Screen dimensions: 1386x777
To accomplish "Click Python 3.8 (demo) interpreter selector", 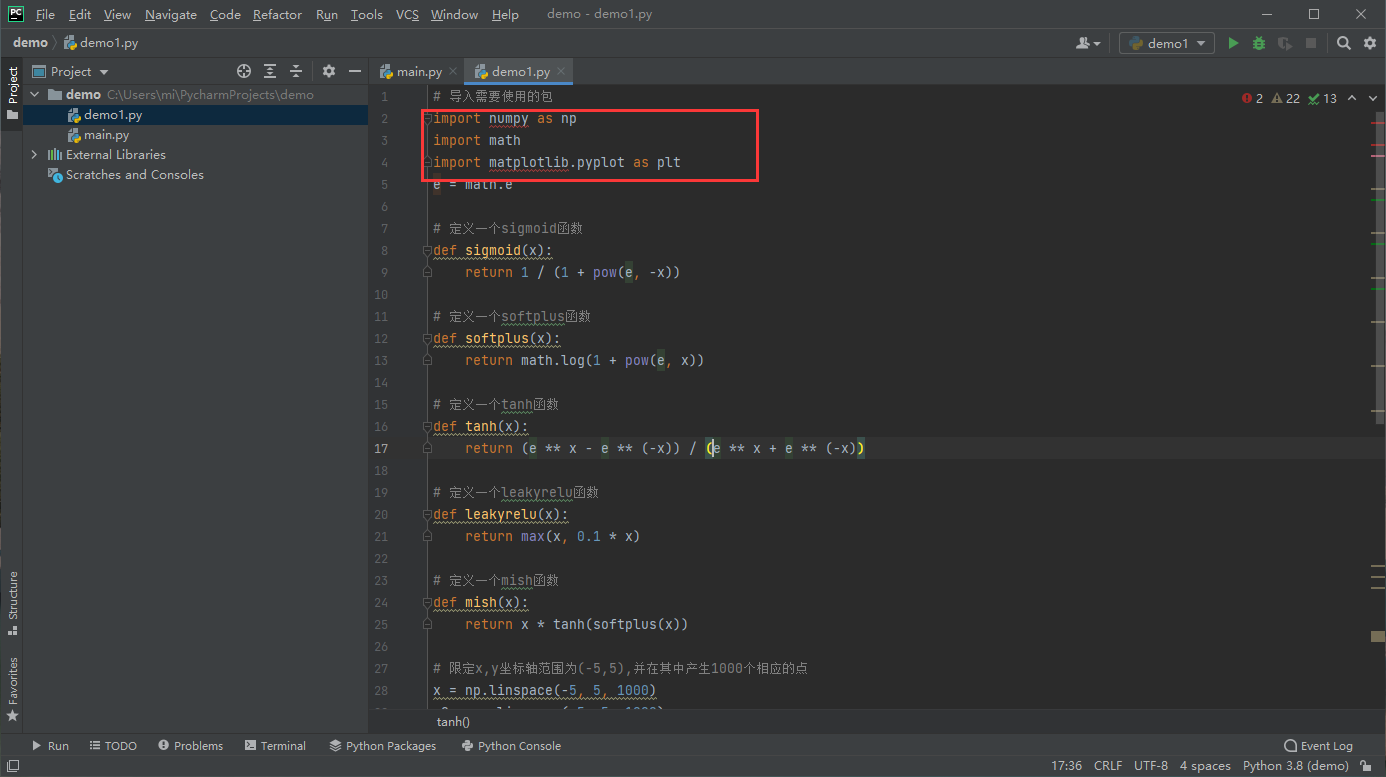I will [x=1295, y=766].
